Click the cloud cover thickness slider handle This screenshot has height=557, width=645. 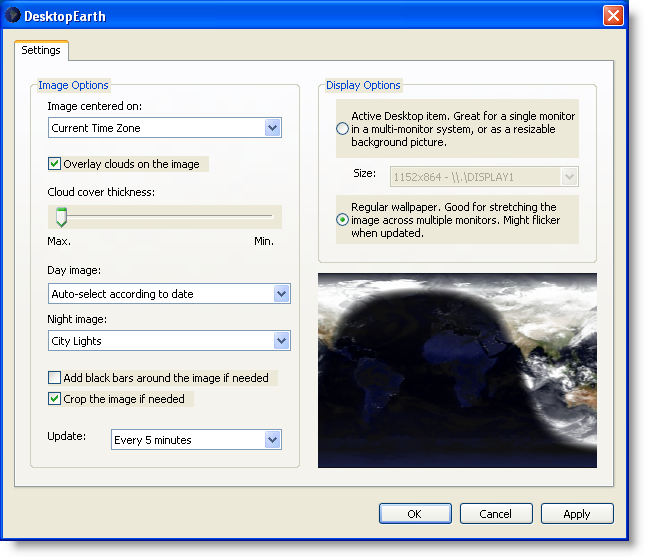click(x=61, y=217)
